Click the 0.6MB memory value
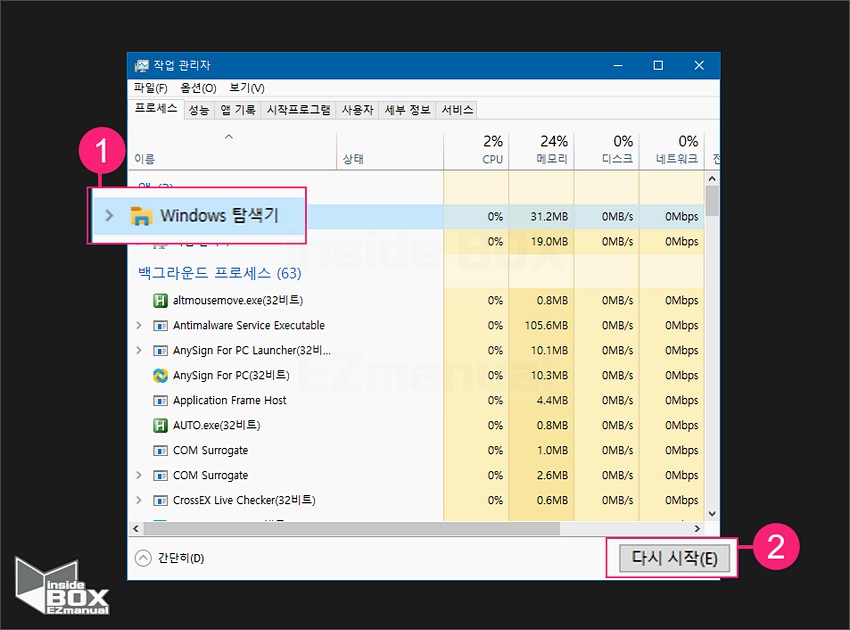850x630 pixels. point(552,500)
